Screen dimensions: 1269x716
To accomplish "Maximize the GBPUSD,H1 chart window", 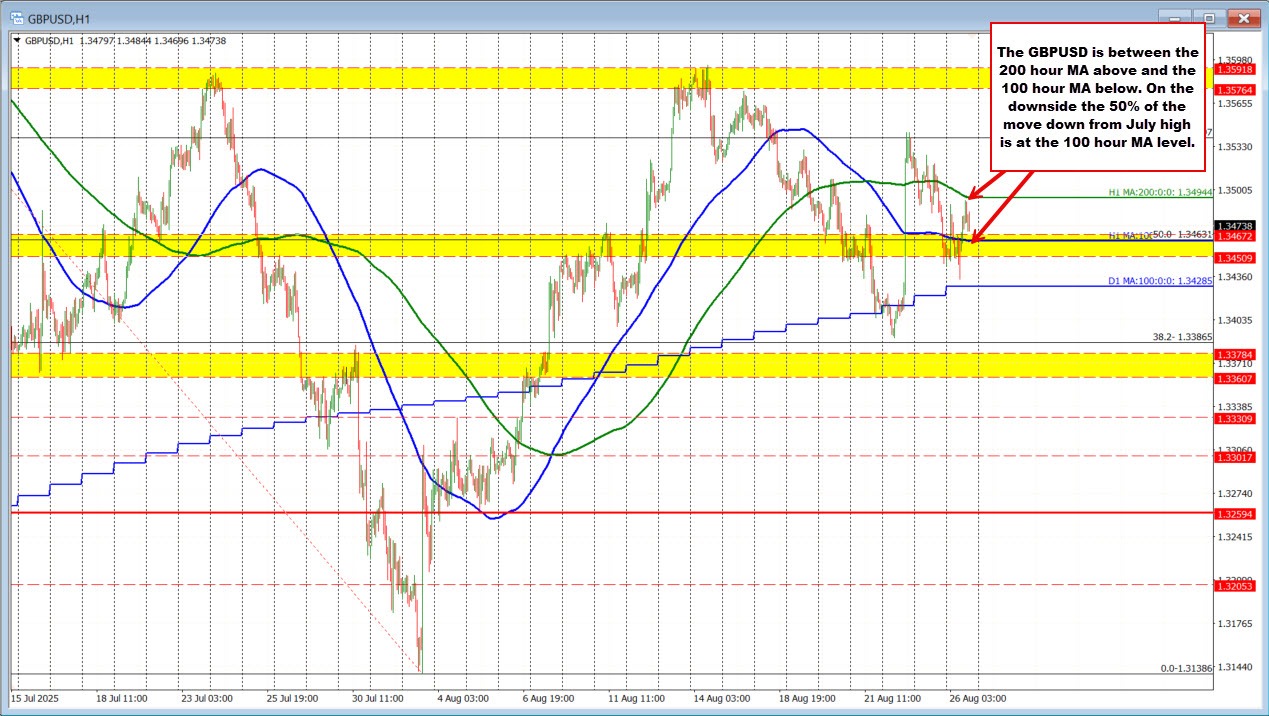I will click(x=1210, y=17).
